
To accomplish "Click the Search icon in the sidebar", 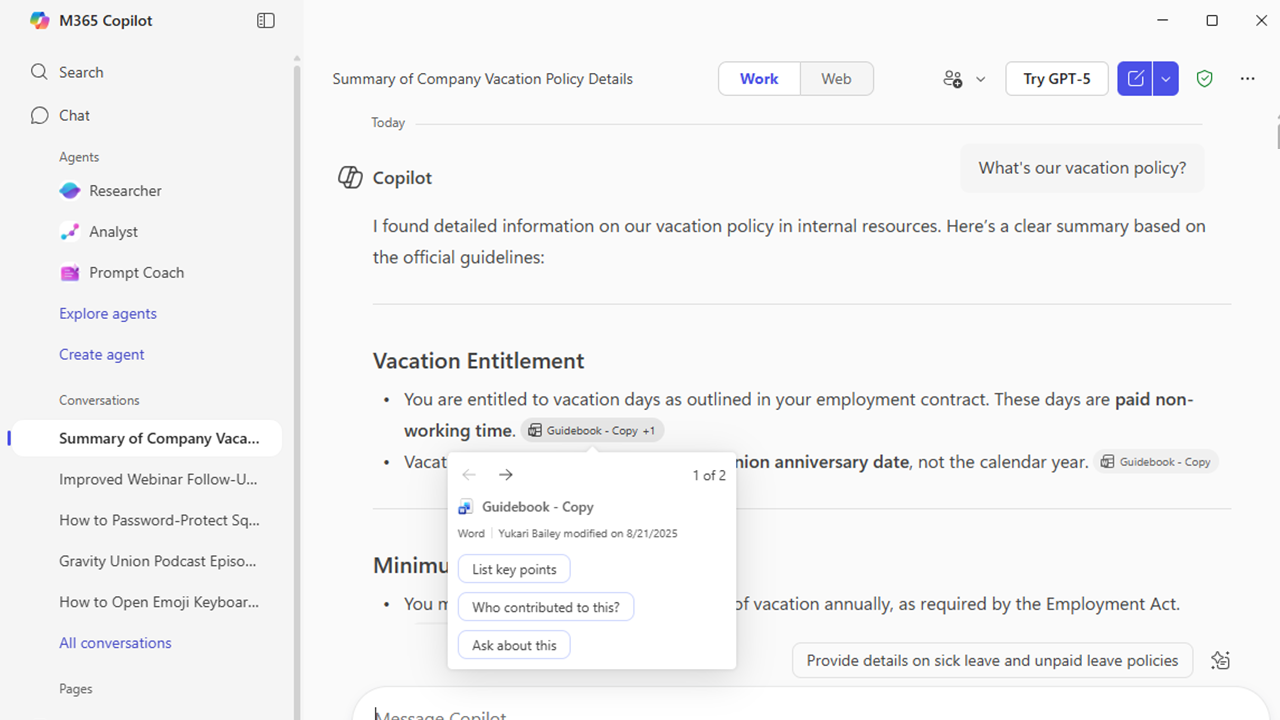I will (39, 71).
